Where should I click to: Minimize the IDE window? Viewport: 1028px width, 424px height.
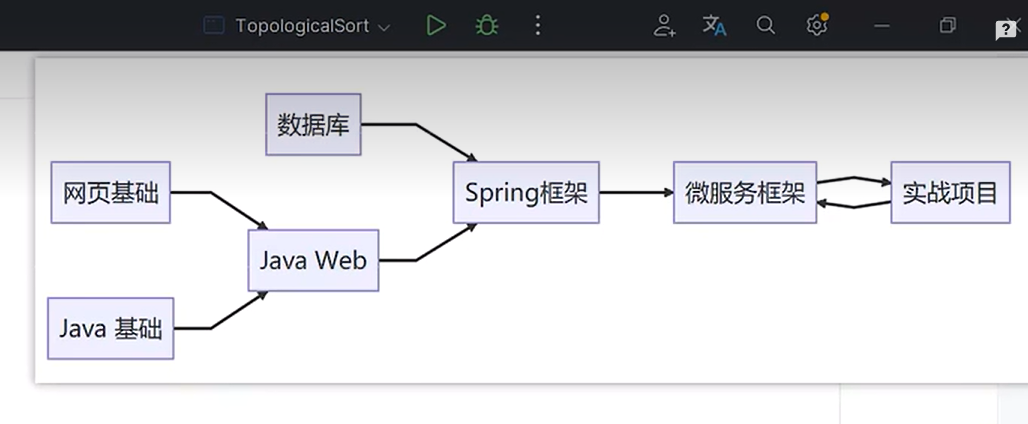coord(882,26)
